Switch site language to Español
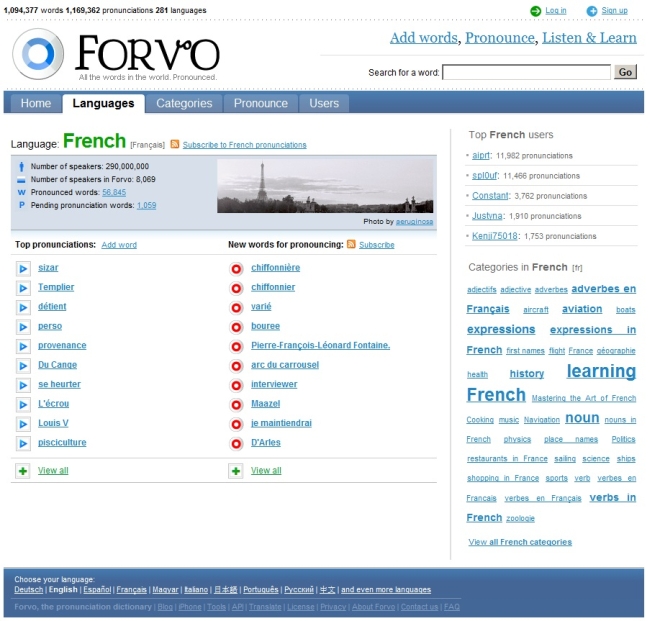 97,590
